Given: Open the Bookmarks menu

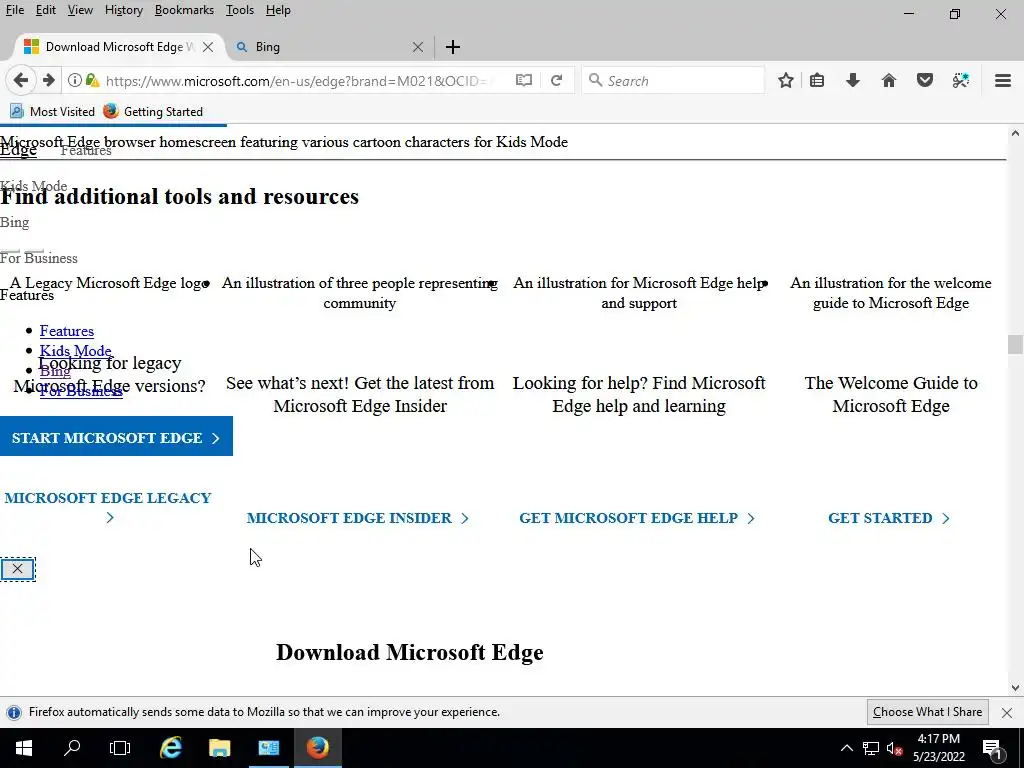Looking at the screenshot, I should point(184,10).
